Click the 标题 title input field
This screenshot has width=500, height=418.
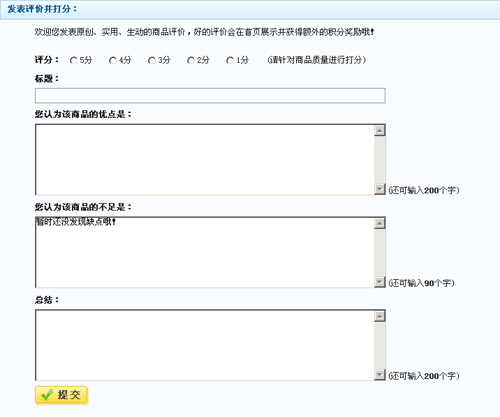pos(210,96)
